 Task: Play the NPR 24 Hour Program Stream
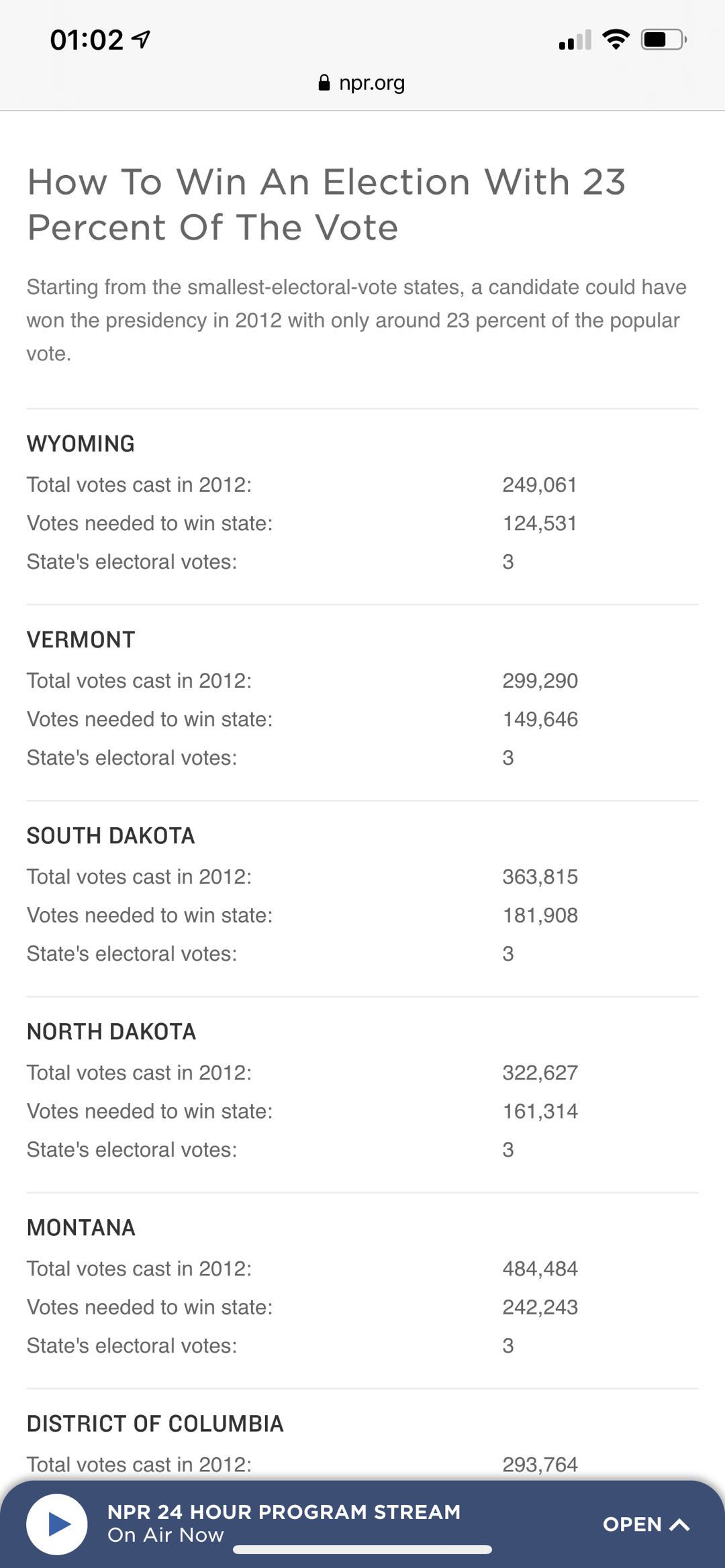click(57, 1524)
